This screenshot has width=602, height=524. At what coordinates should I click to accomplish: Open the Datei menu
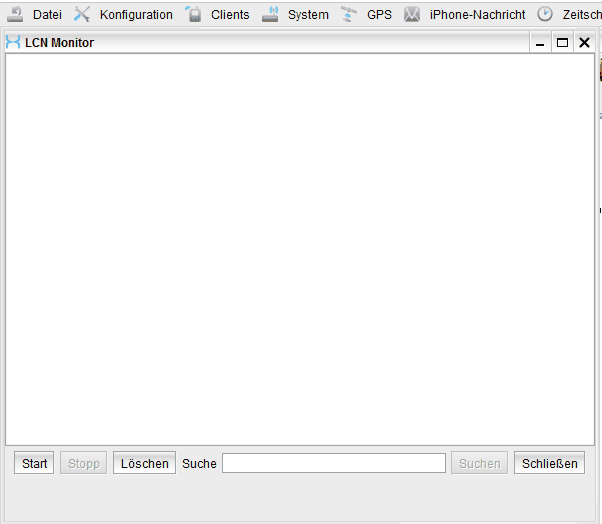point(47,15)
